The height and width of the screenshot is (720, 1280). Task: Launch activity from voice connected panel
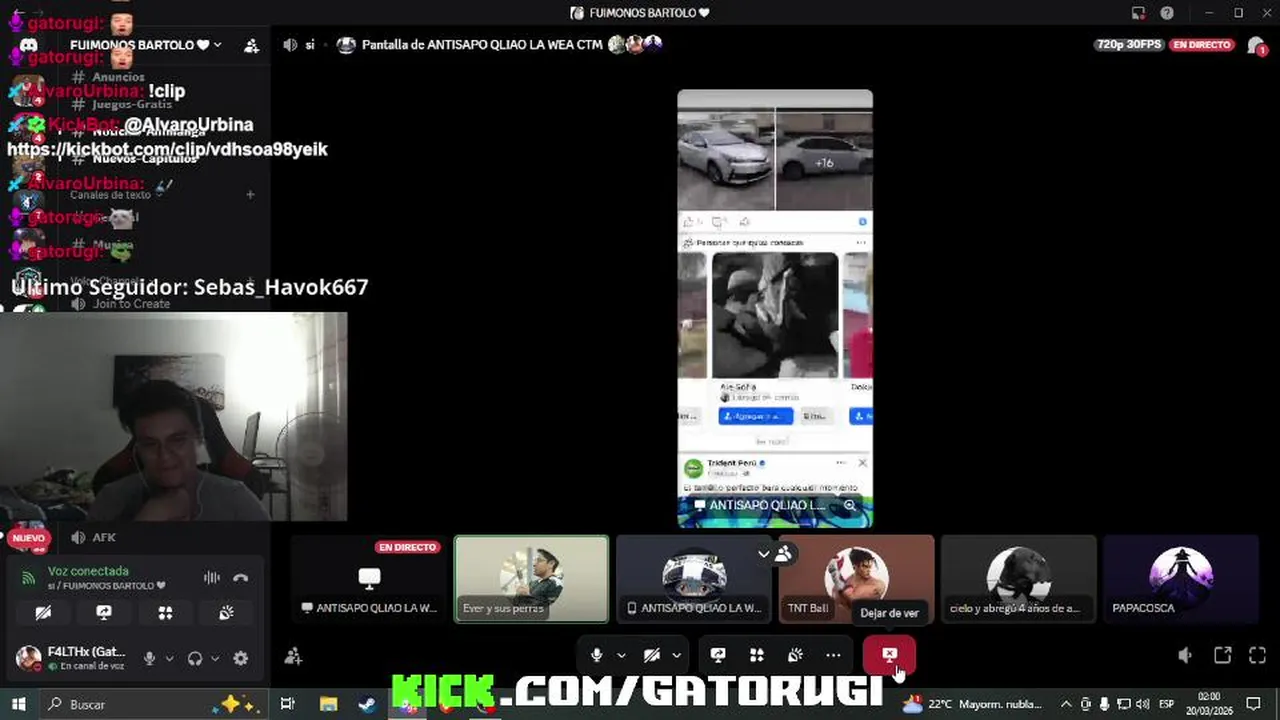[165, 612]
